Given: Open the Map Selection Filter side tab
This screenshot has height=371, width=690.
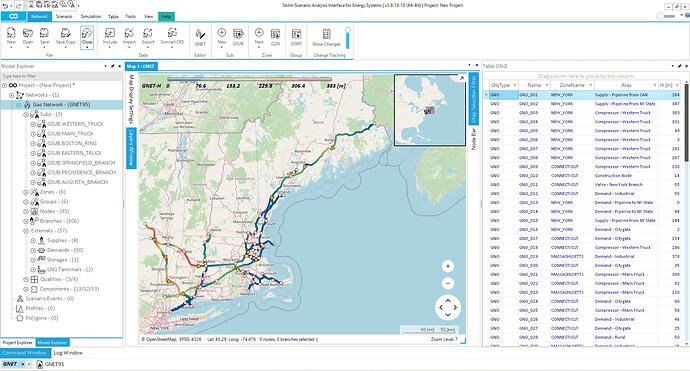Looking at the screenshot, I should (x=473, y=99).
